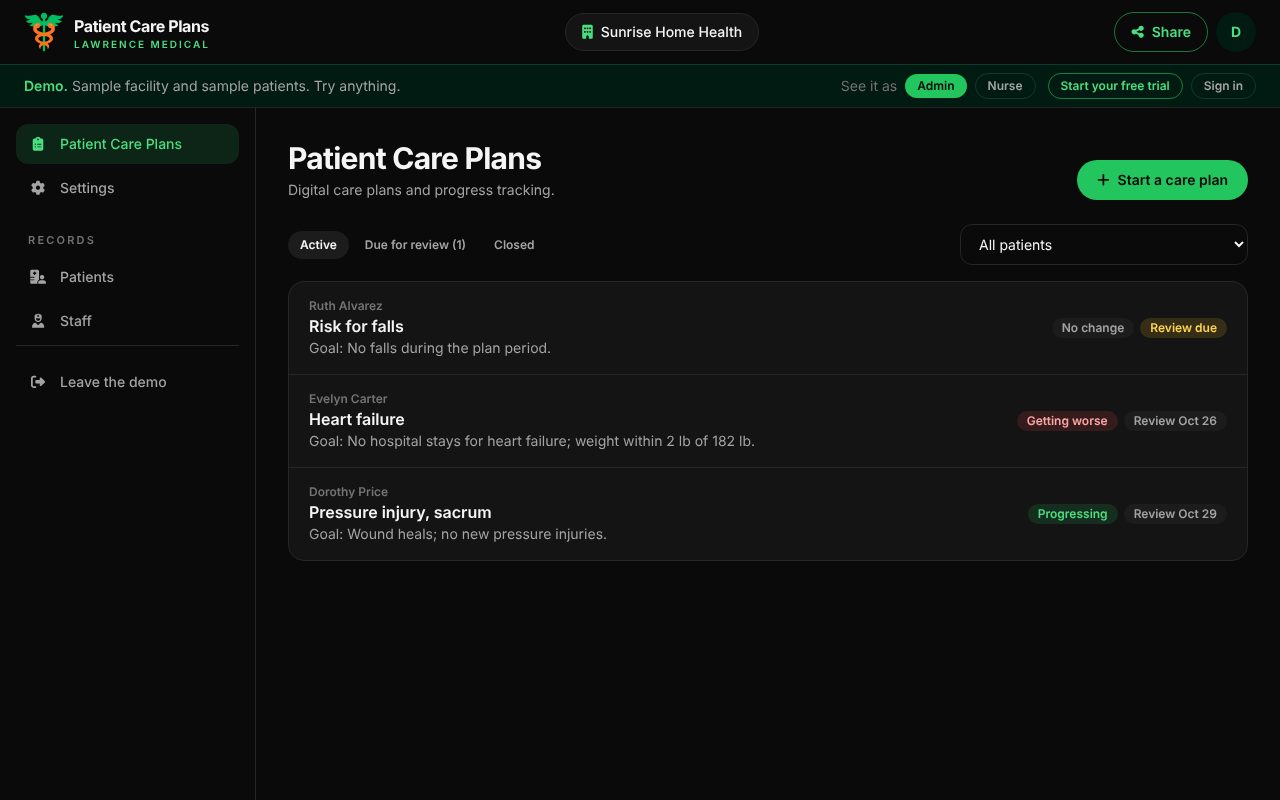The width and height of the screenshot is (1280, 800).
Task: Click the Review Oct 26 badge
Action: tap(1175, 421)
